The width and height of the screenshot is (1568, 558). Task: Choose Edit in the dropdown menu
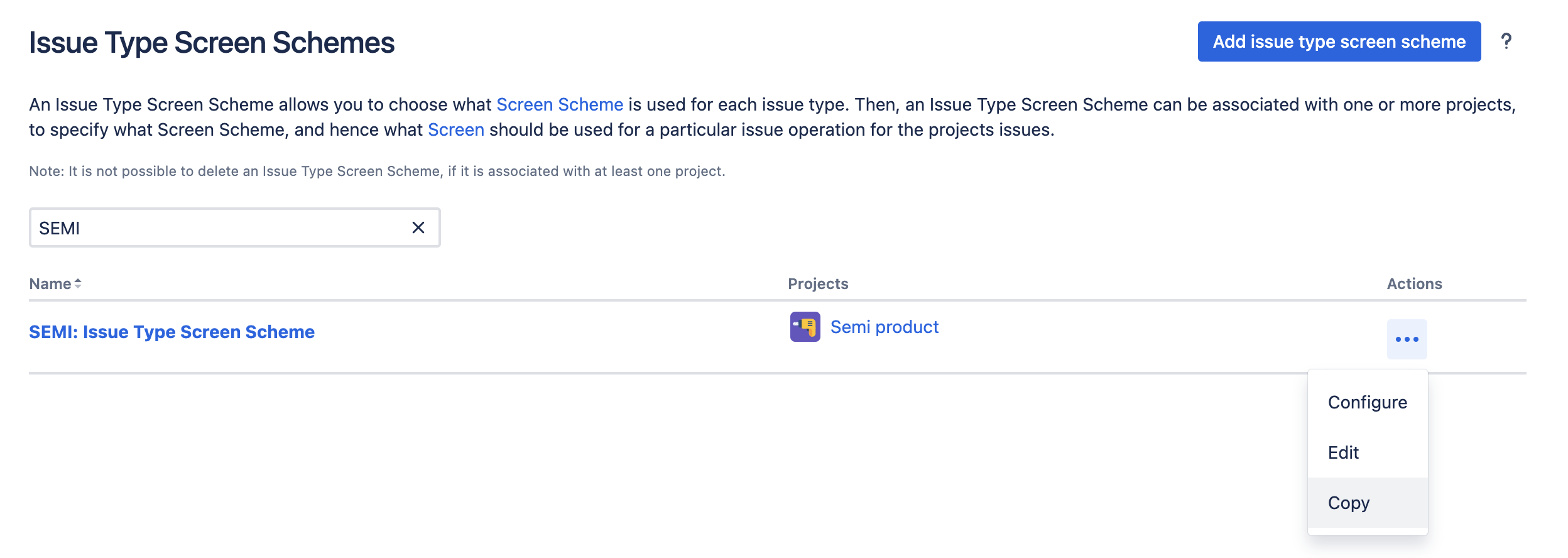pyautogui.click(x=1343, y=452)
